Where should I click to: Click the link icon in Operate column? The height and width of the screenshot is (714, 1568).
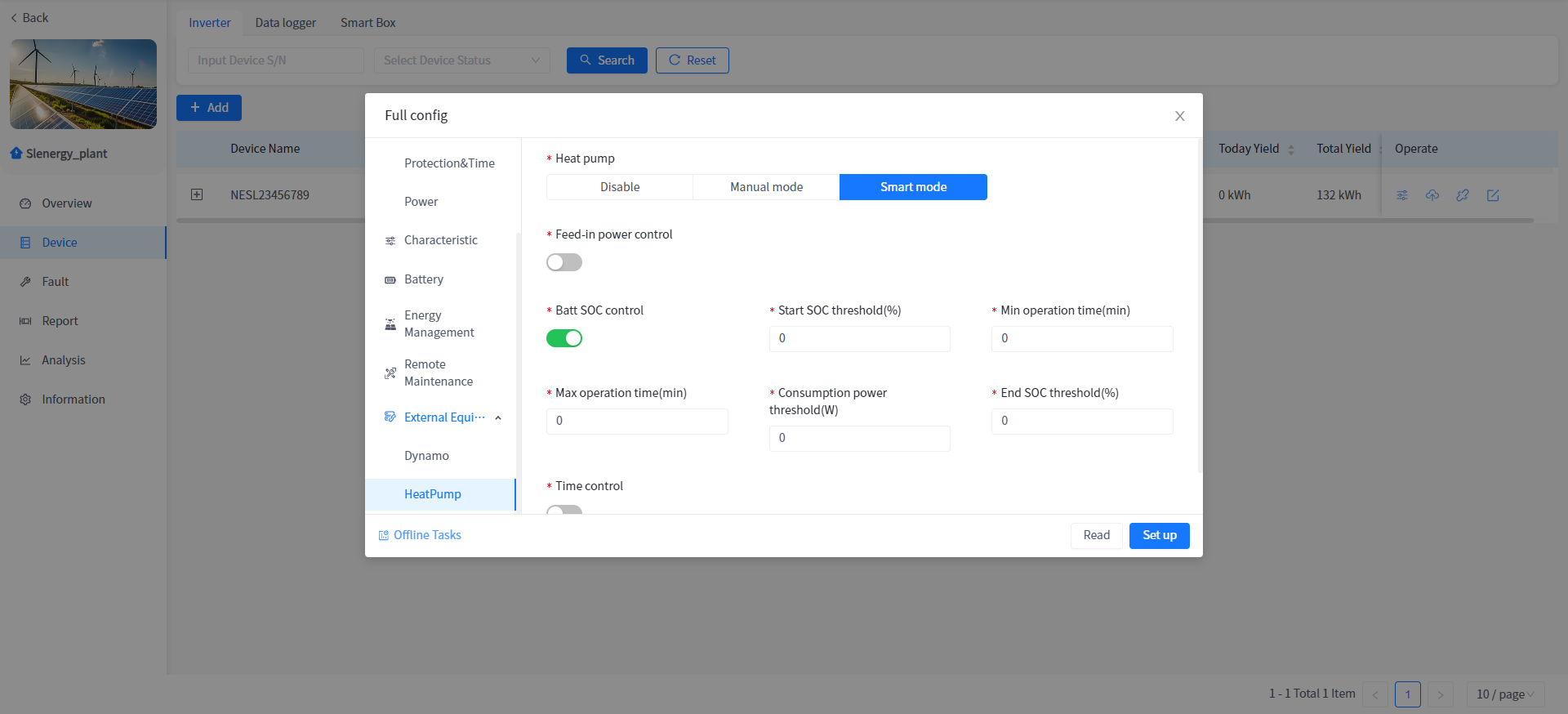1463,195
